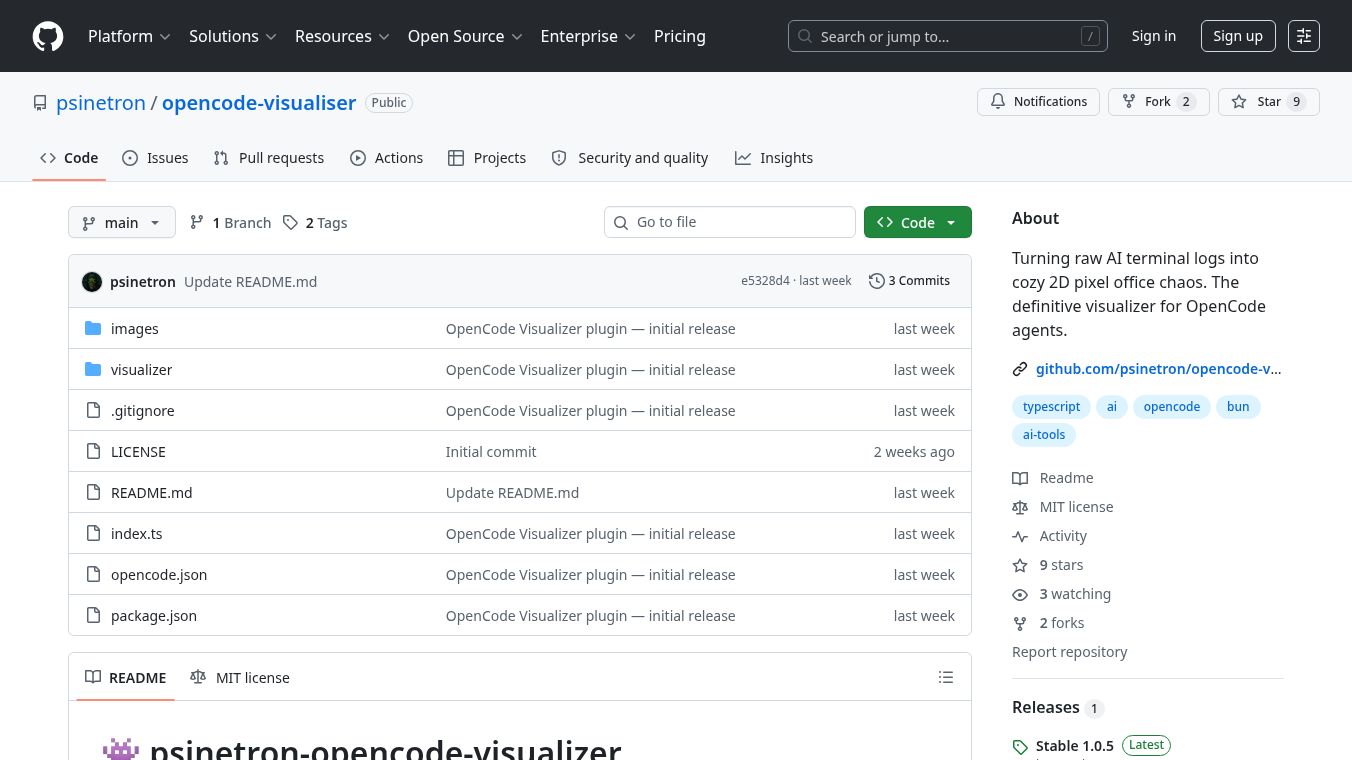This screenshot has width=1352, height=760.
Task: Click the opencode.json file icon
Action: [93, 575]
